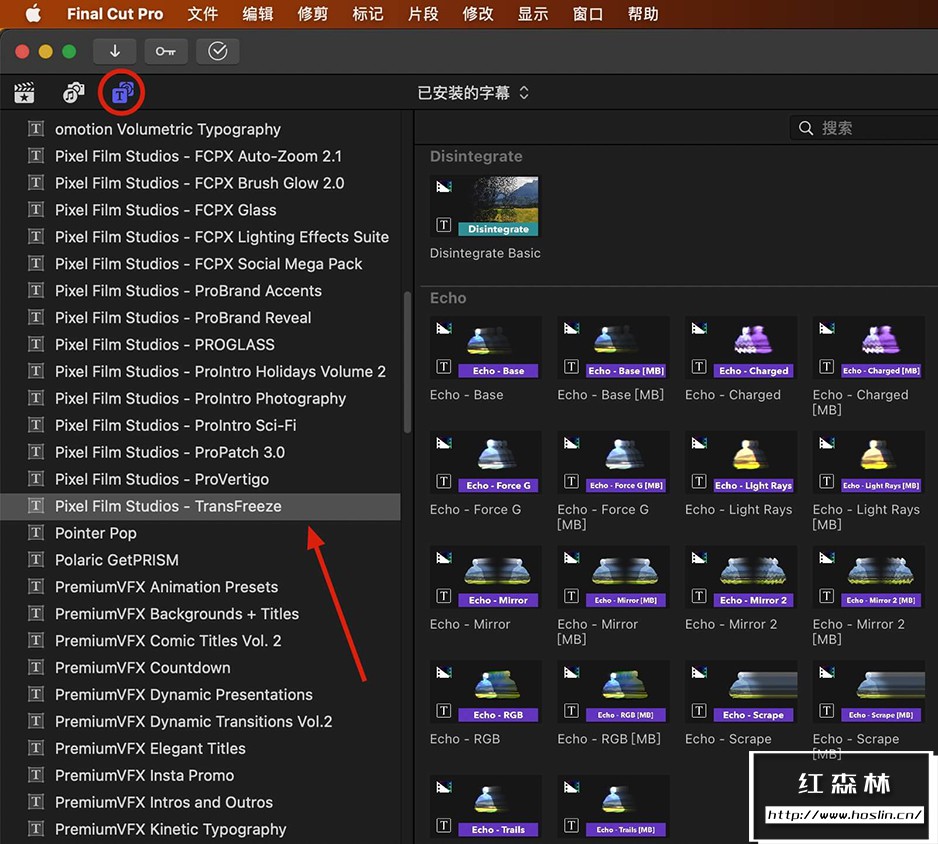Image resolution: width=938 pixels, height=844 pixels.
Task: Select Pixel Film Studios - TransFreeze
Action: [x=200, y=506]
